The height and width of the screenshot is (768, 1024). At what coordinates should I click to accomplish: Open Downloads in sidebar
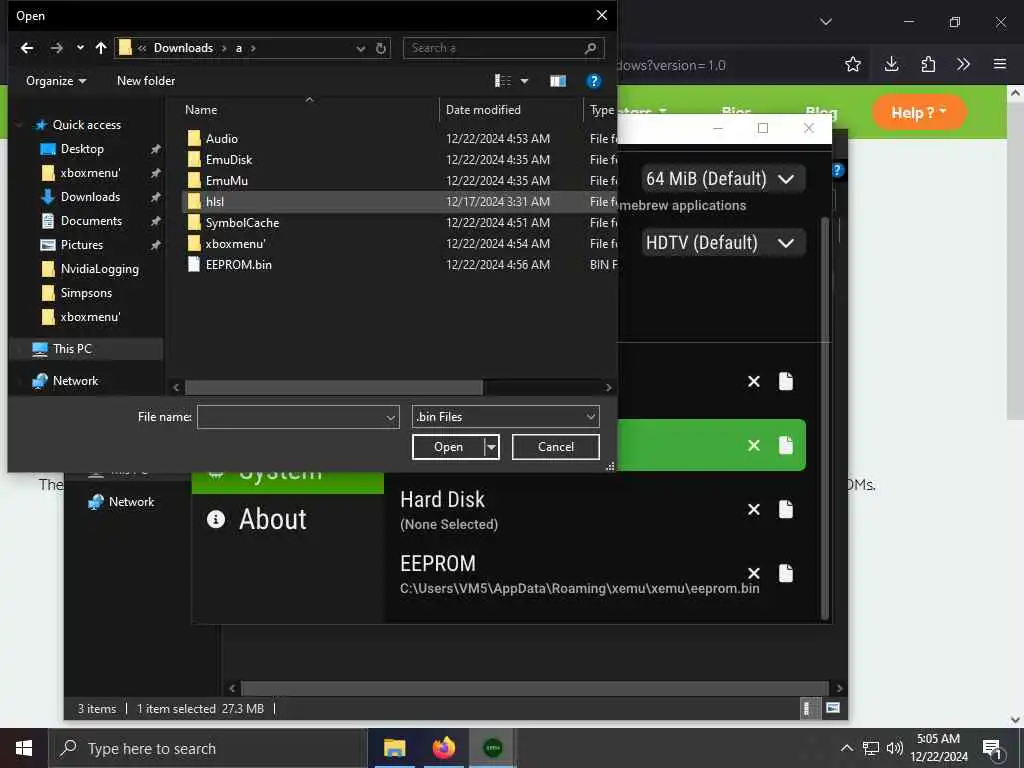[x=90, y=197]
